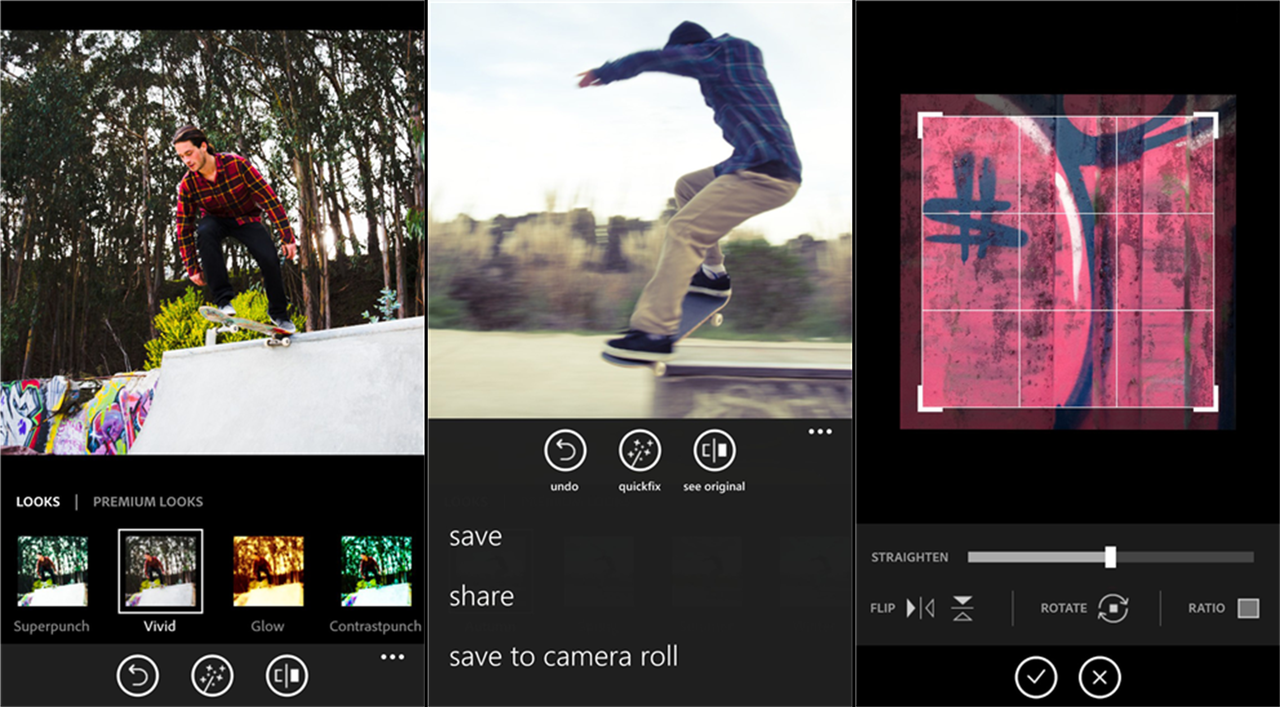Image resolution: width=1280 pixels, height=707 pixels.
Task: Choose 'share' from the menu
Action: (x=482, y=596)
